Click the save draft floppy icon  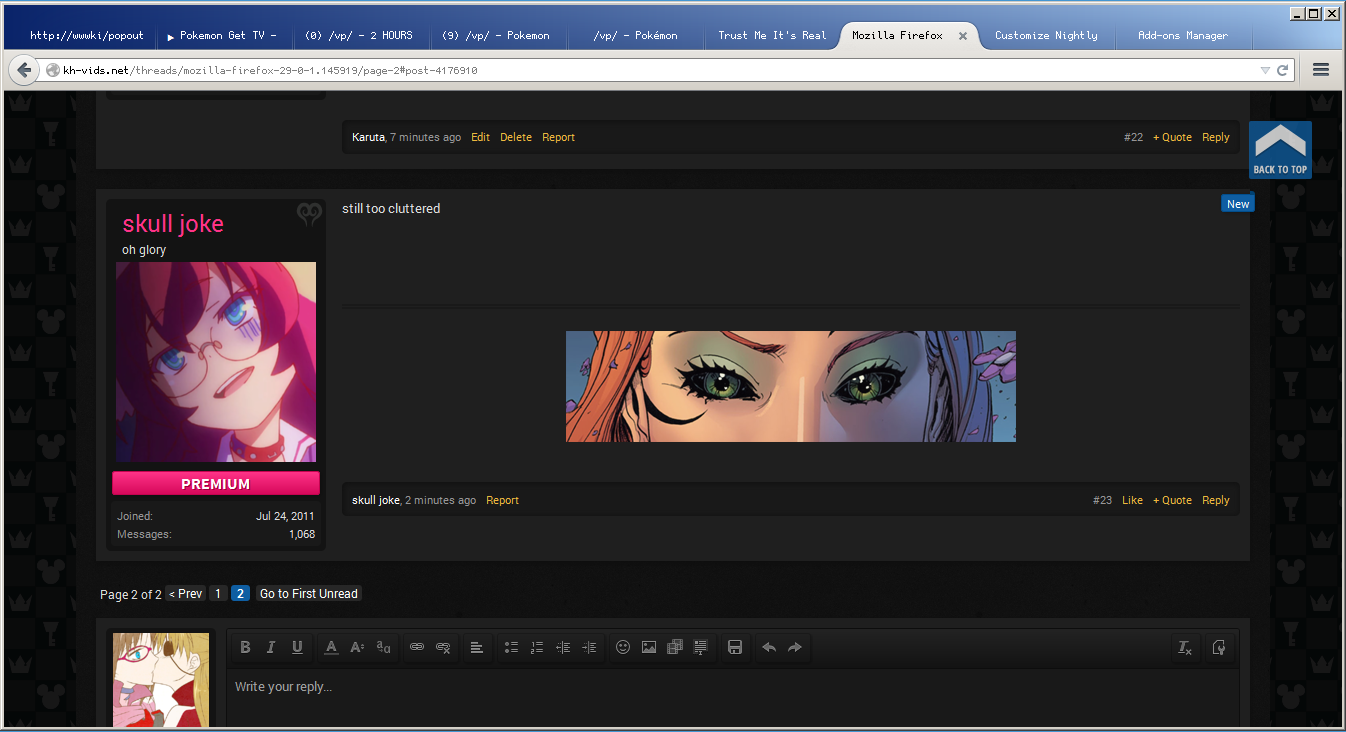(735, 647)
